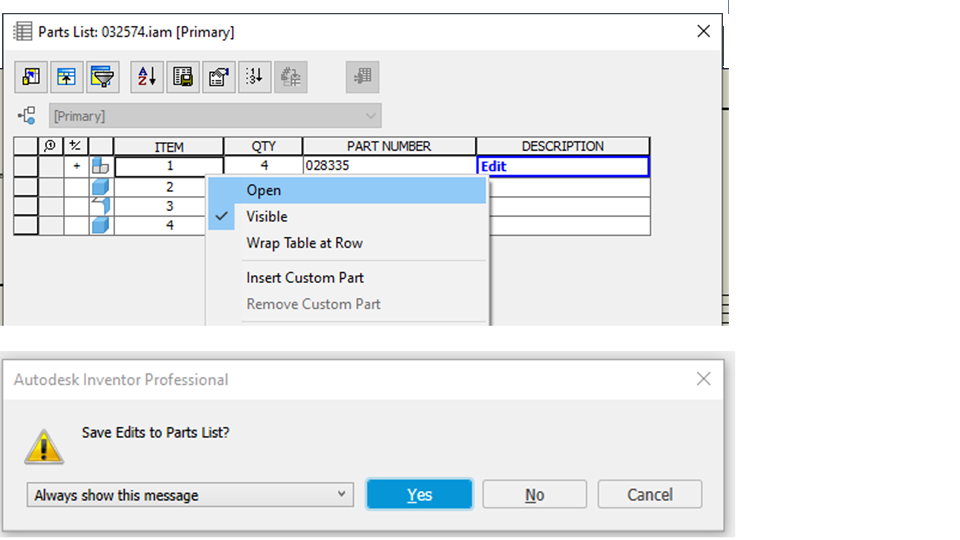Click the assembly icon in item 1 row
Image resolution: width=960 pixels, height=540 pixels.
coord(100,165)
